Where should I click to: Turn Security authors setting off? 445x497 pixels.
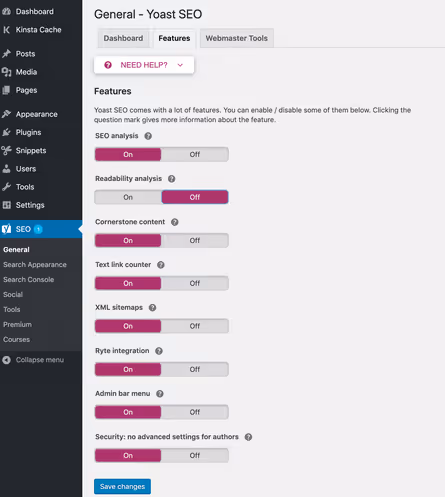pyautogui.click(x=195, y=455)
